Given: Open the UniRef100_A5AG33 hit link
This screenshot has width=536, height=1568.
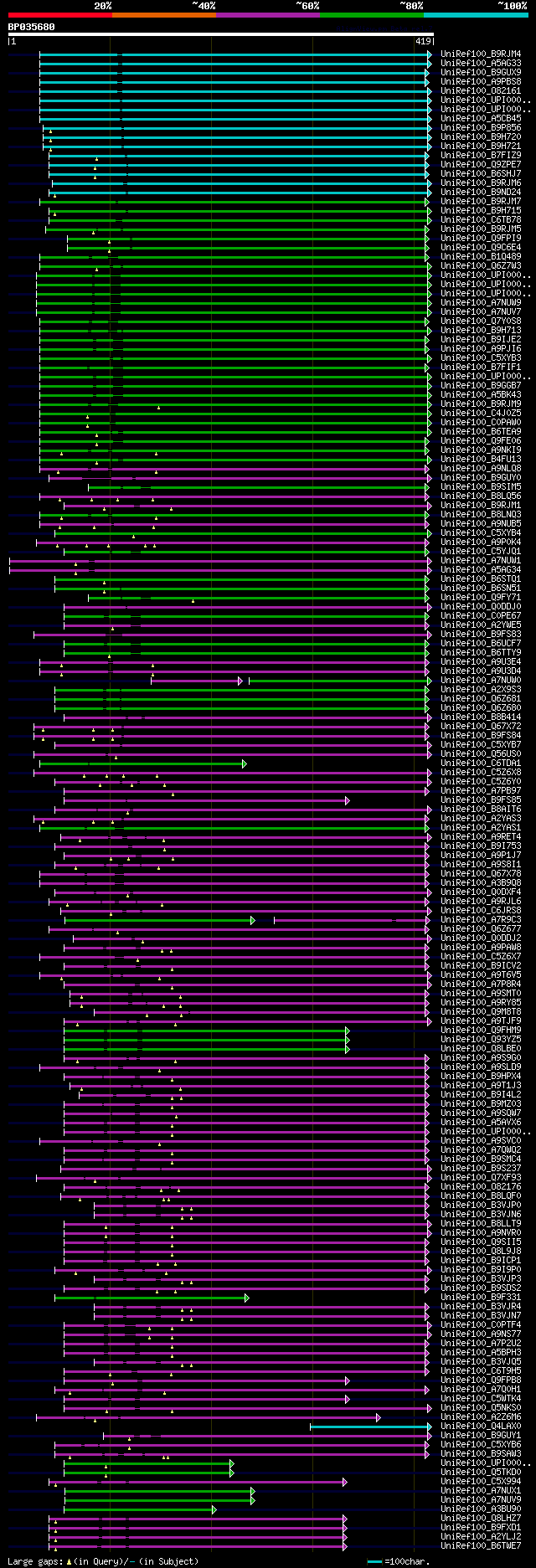Looking at the screenshot, I should point(481,64).
